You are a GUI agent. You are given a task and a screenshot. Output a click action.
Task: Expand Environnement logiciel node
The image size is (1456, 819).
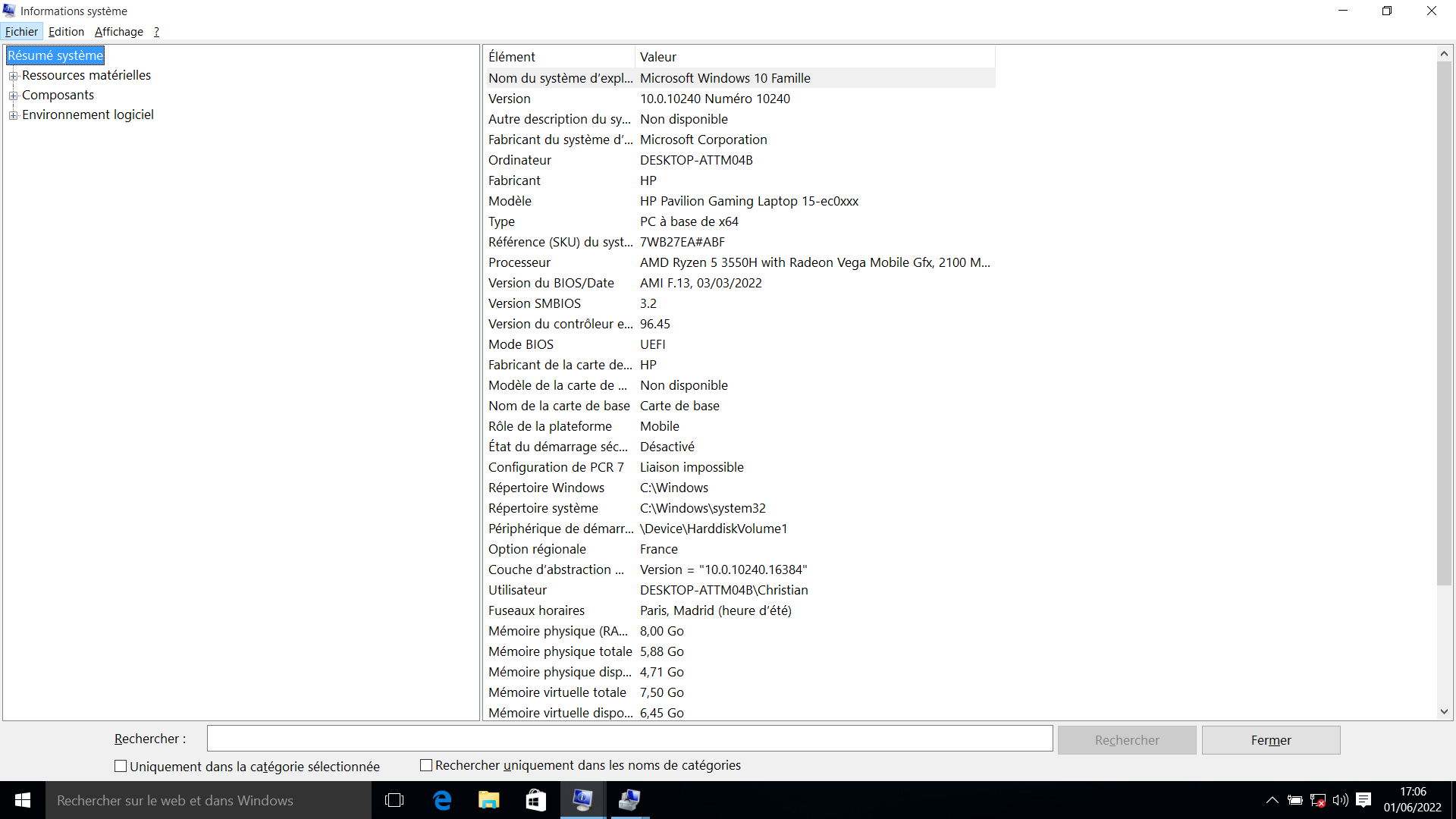(13, 115)
